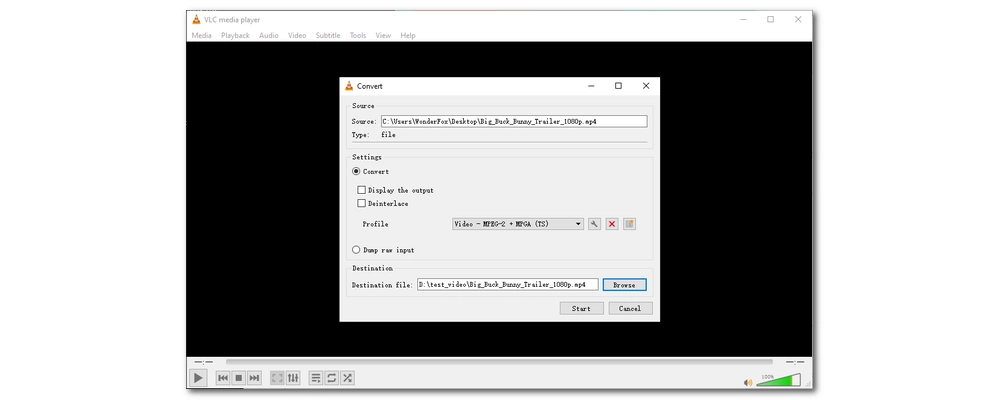
Task: Open the Media menu
Action: pos(201,35)
